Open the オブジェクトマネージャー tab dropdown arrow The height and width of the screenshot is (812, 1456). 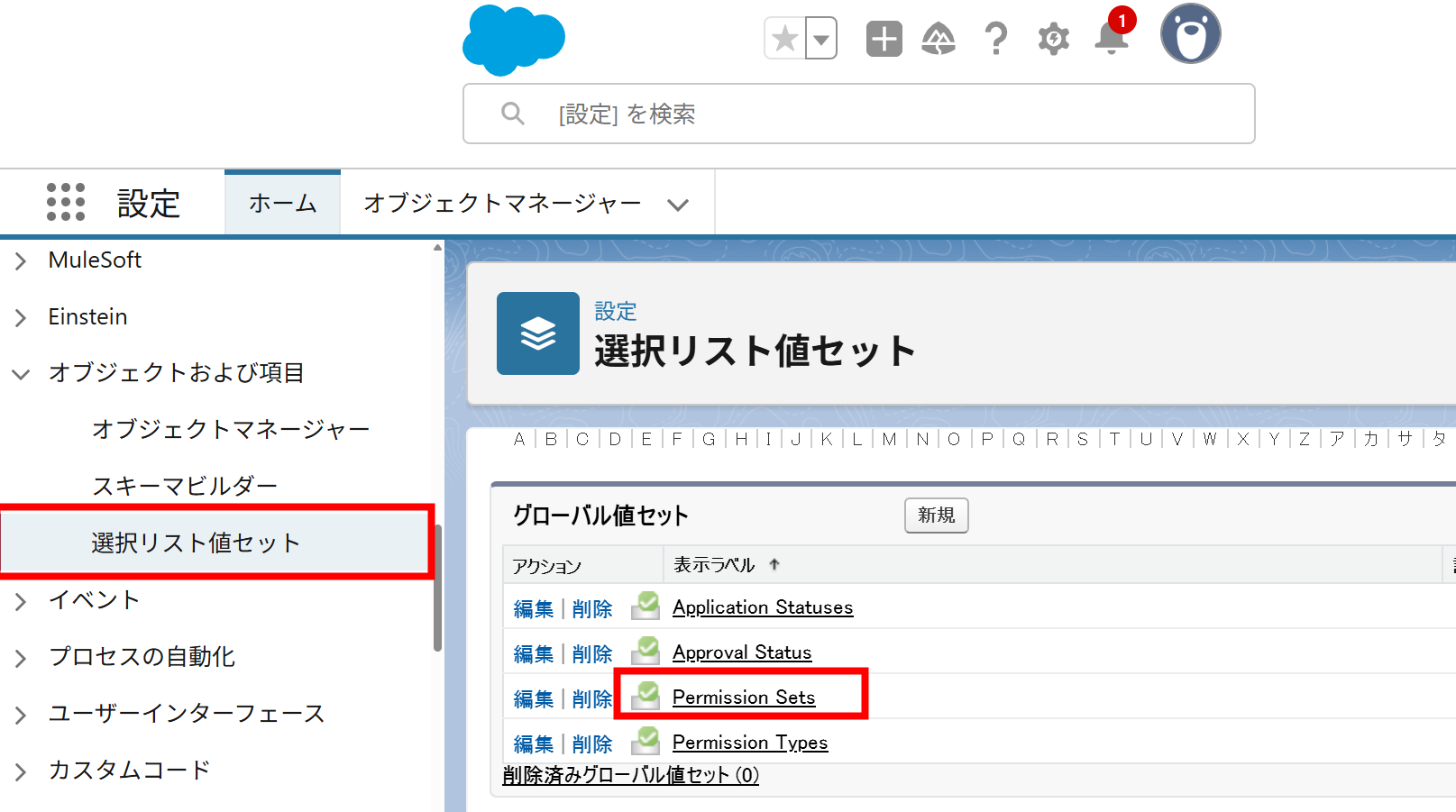pos(678,205)
